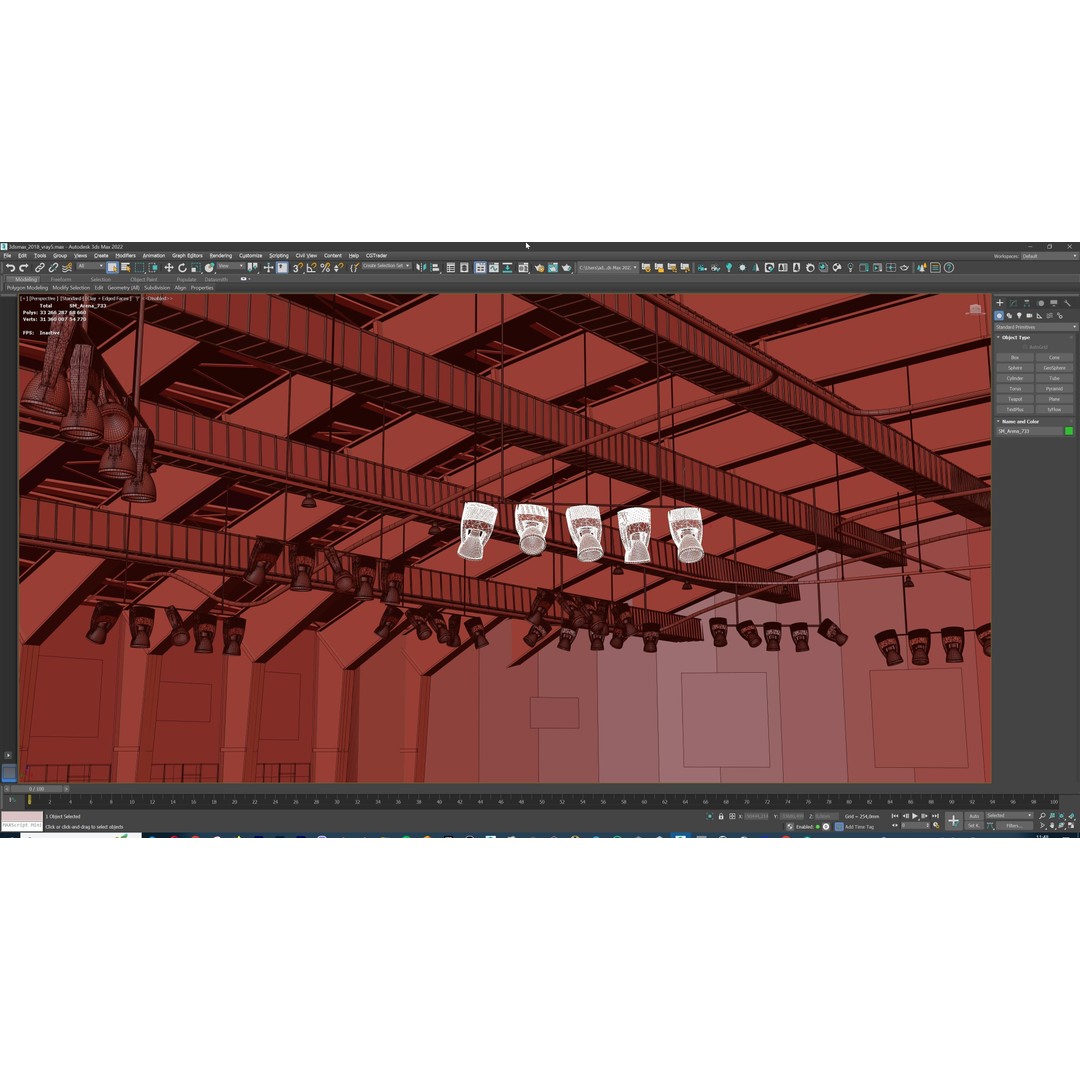Collapse the Object Type rollout
This screenshot has height=1080, width=1080.
click(1015, 338)
